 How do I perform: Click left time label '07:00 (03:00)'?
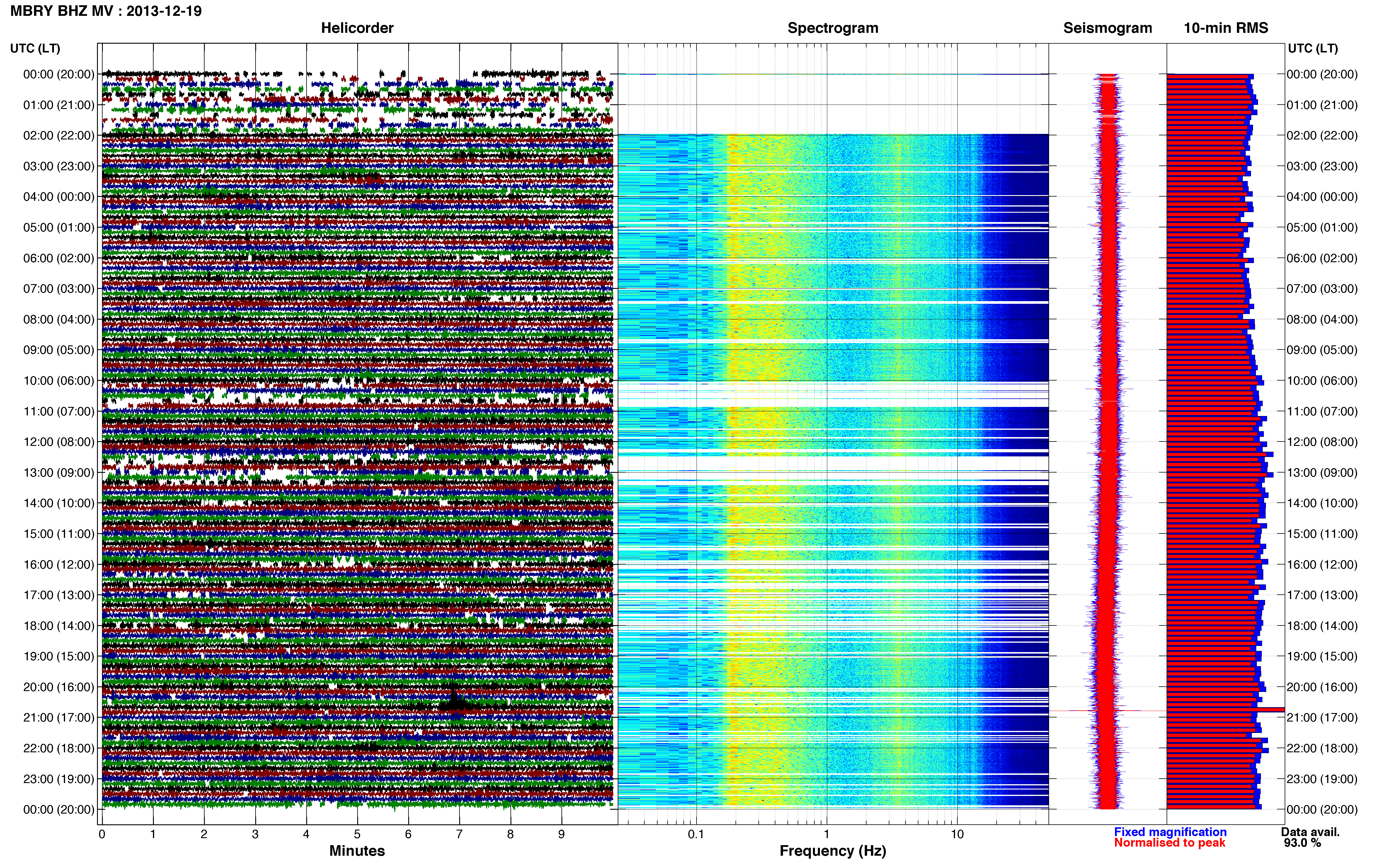tap(59, 289)
